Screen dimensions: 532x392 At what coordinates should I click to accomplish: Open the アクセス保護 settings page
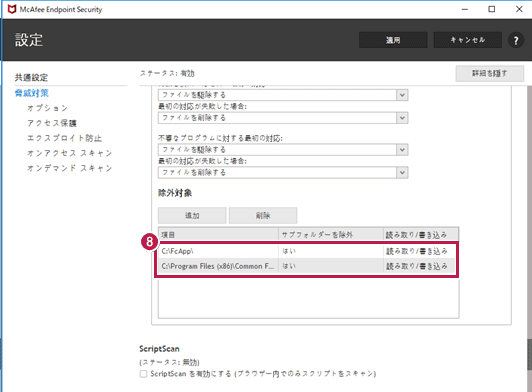52,123
